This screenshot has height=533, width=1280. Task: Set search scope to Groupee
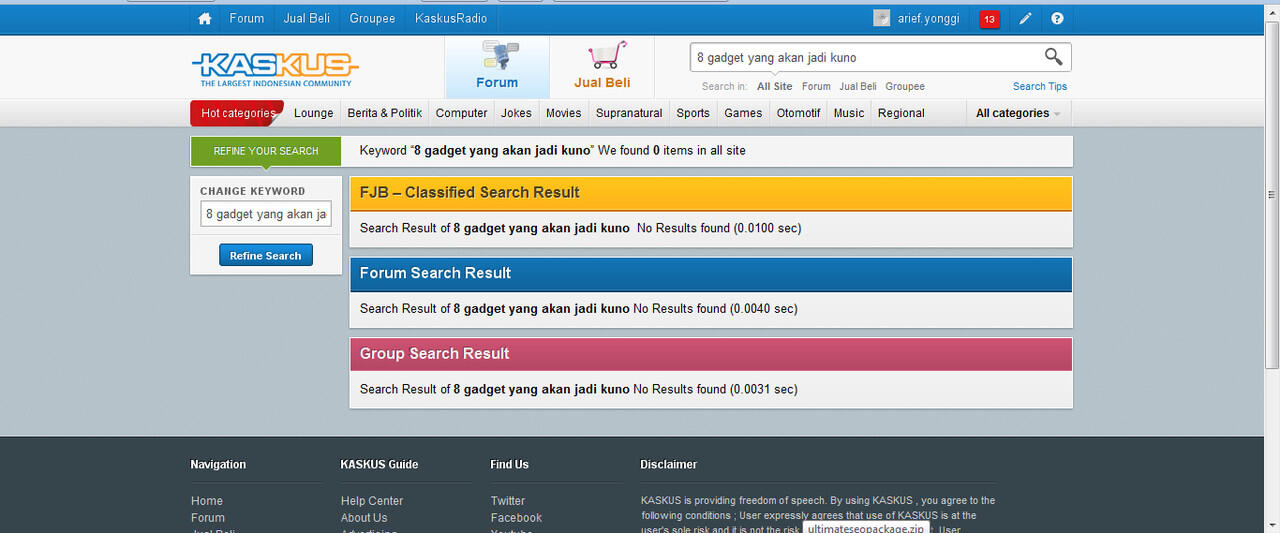coord(905,87)
